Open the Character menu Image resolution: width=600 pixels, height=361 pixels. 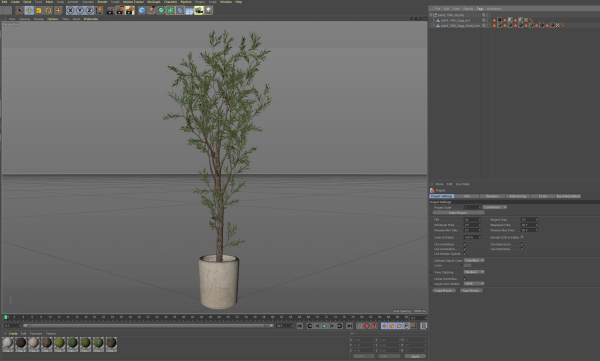coord(170,2)
